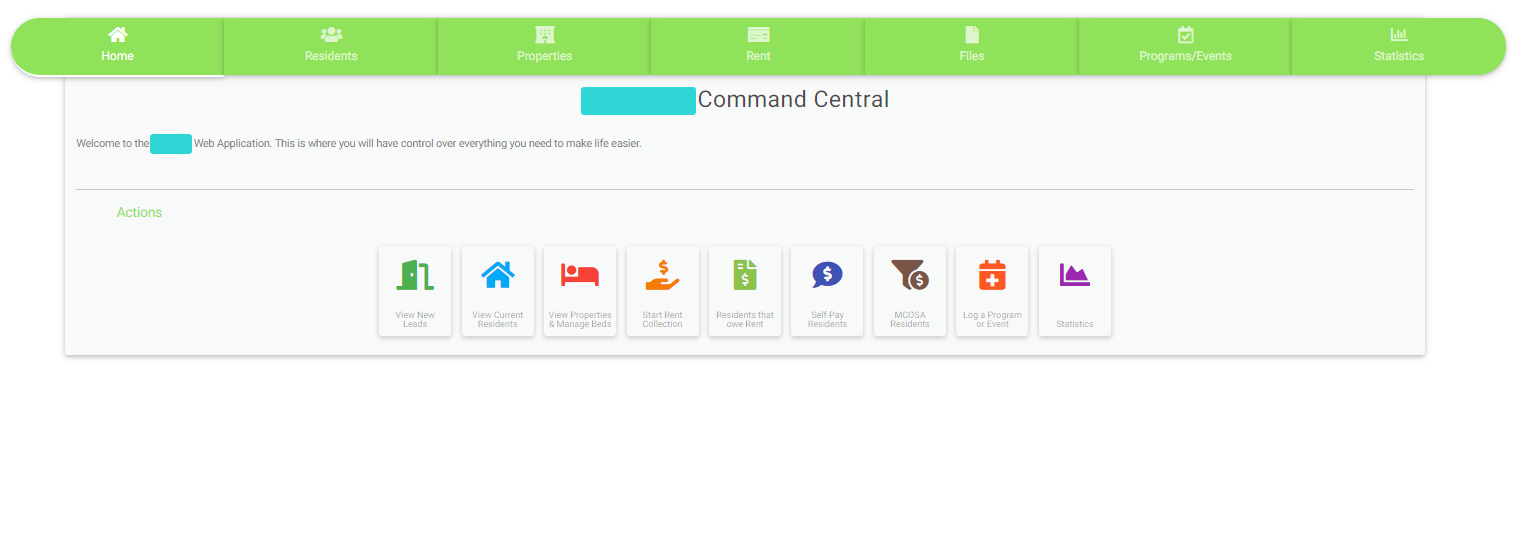1519x539 pixels.
Task: Open the blue house View Current Residents icon
Action: click(498, 275)
